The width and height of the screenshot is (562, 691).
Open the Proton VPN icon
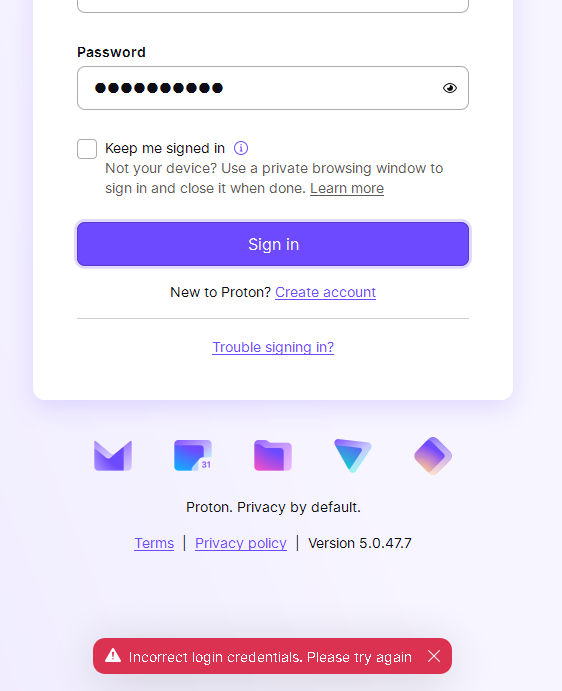[353, 455]
